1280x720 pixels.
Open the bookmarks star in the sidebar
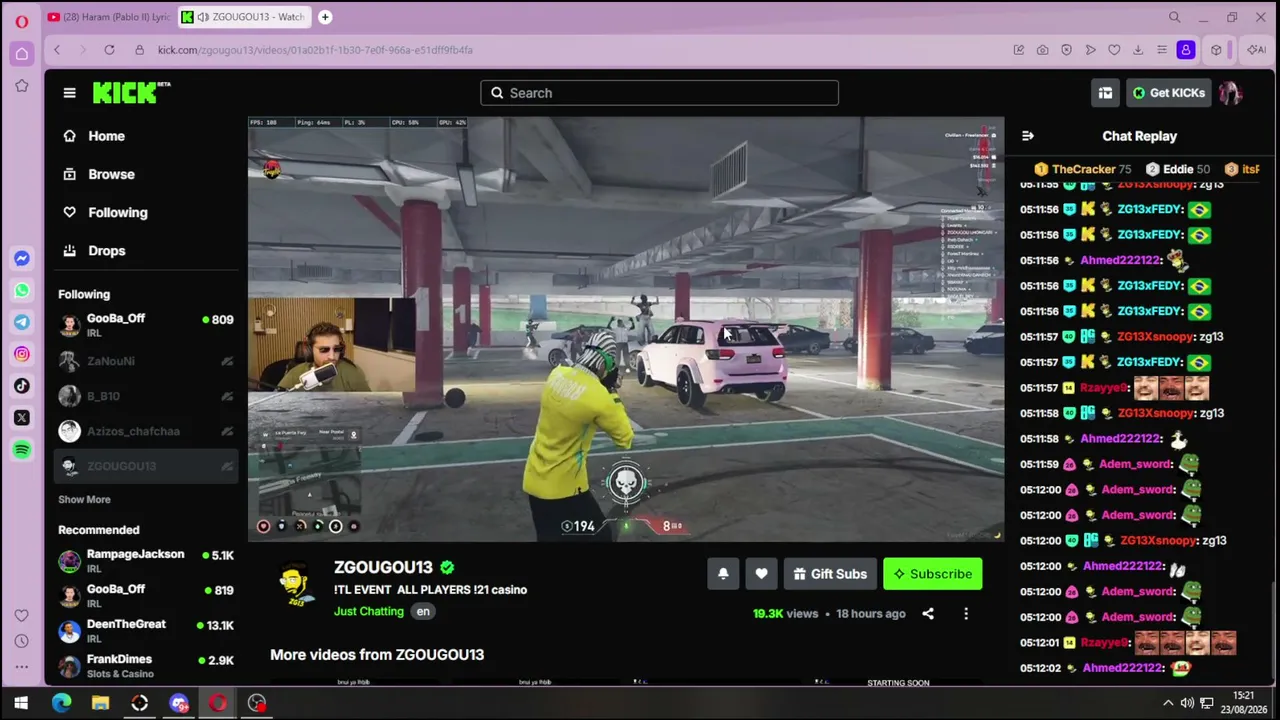click(21, 86)
